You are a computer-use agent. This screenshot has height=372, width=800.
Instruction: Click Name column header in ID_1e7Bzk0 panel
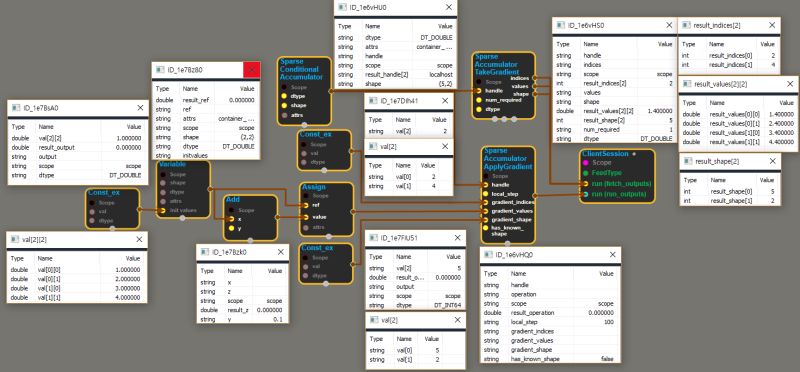(236, 271)
